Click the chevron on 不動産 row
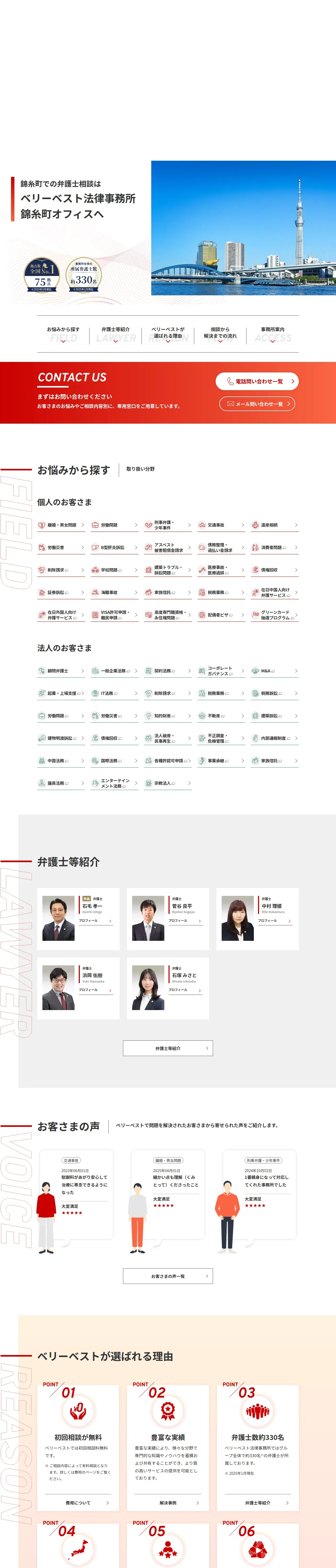 (x=243, y=716)
